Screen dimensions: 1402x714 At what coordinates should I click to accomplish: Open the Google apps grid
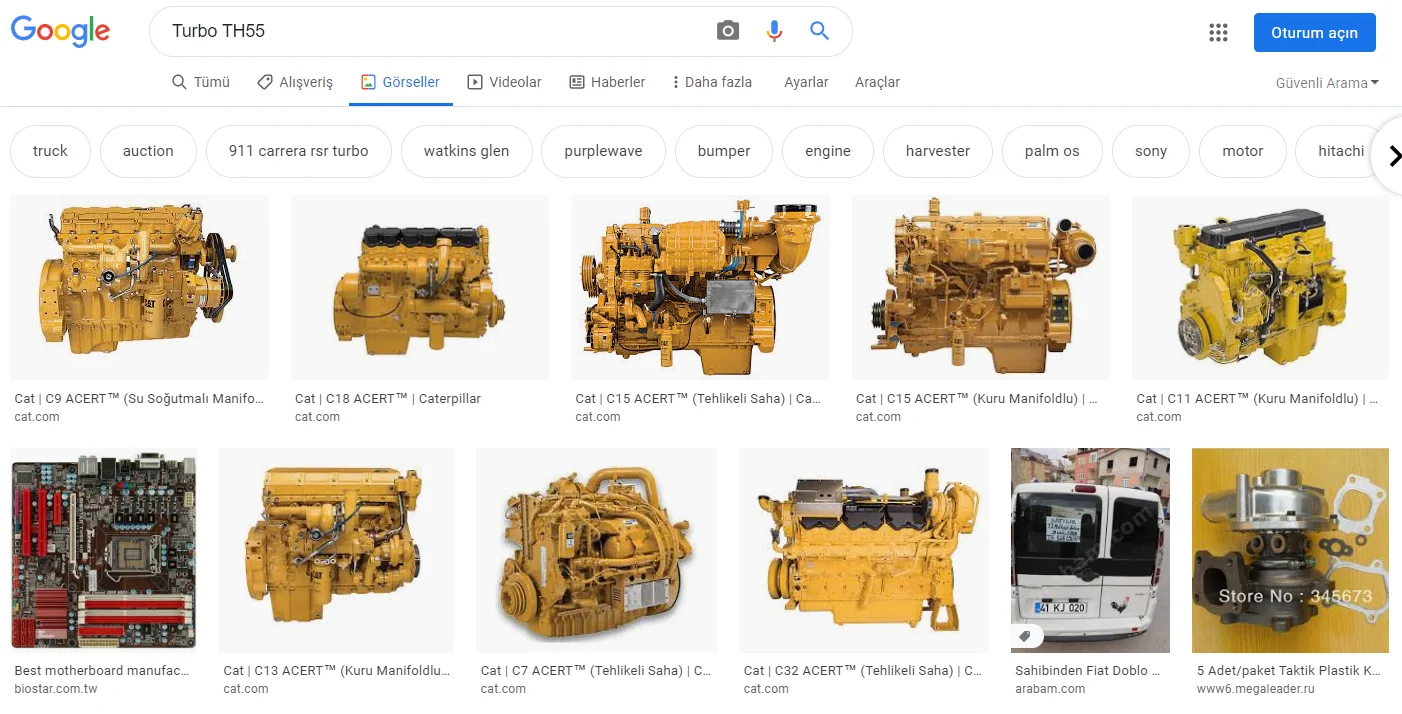1218,32
